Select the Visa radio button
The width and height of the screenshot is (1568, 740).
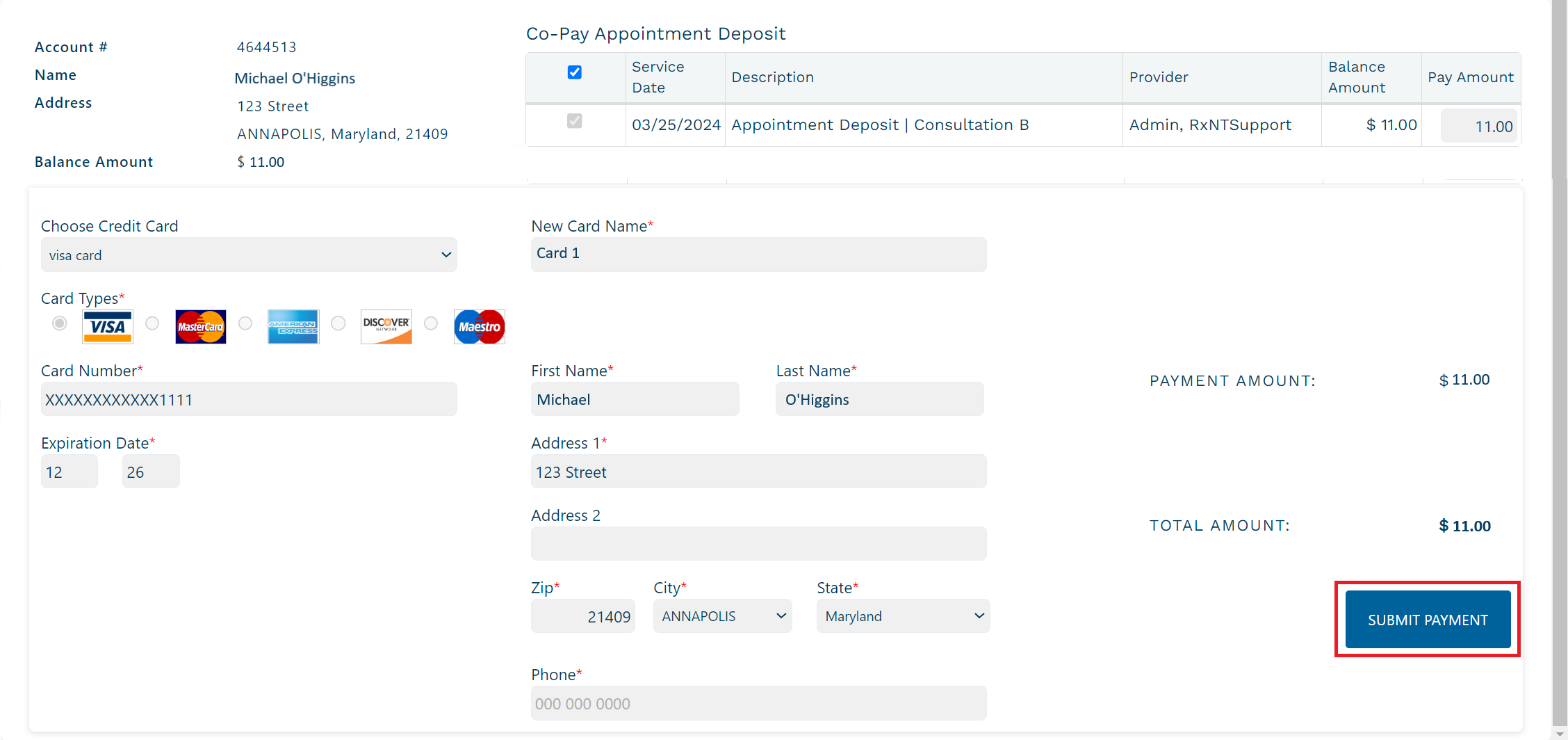tap(60, 323)
